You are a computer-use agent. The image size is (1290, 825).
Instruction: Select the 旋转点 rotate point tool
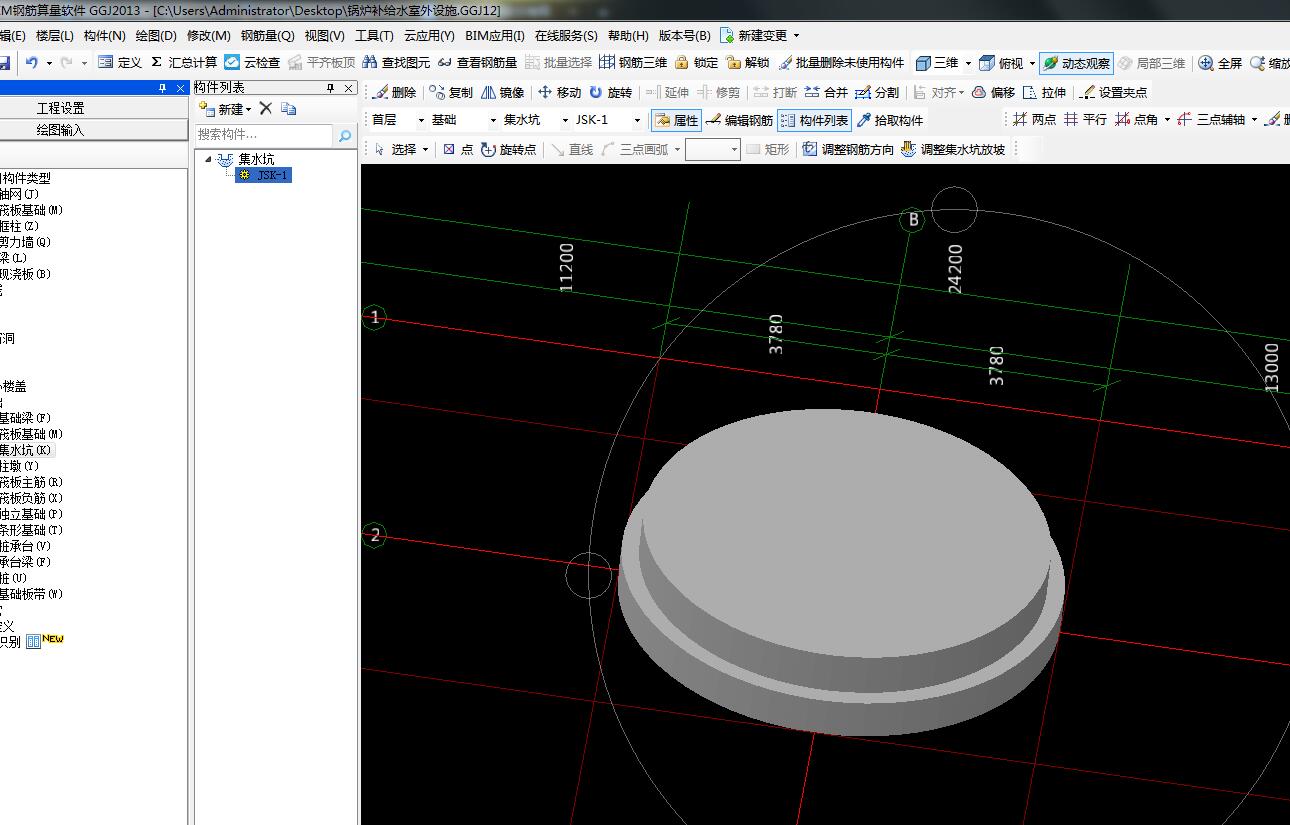pos(508,149)
